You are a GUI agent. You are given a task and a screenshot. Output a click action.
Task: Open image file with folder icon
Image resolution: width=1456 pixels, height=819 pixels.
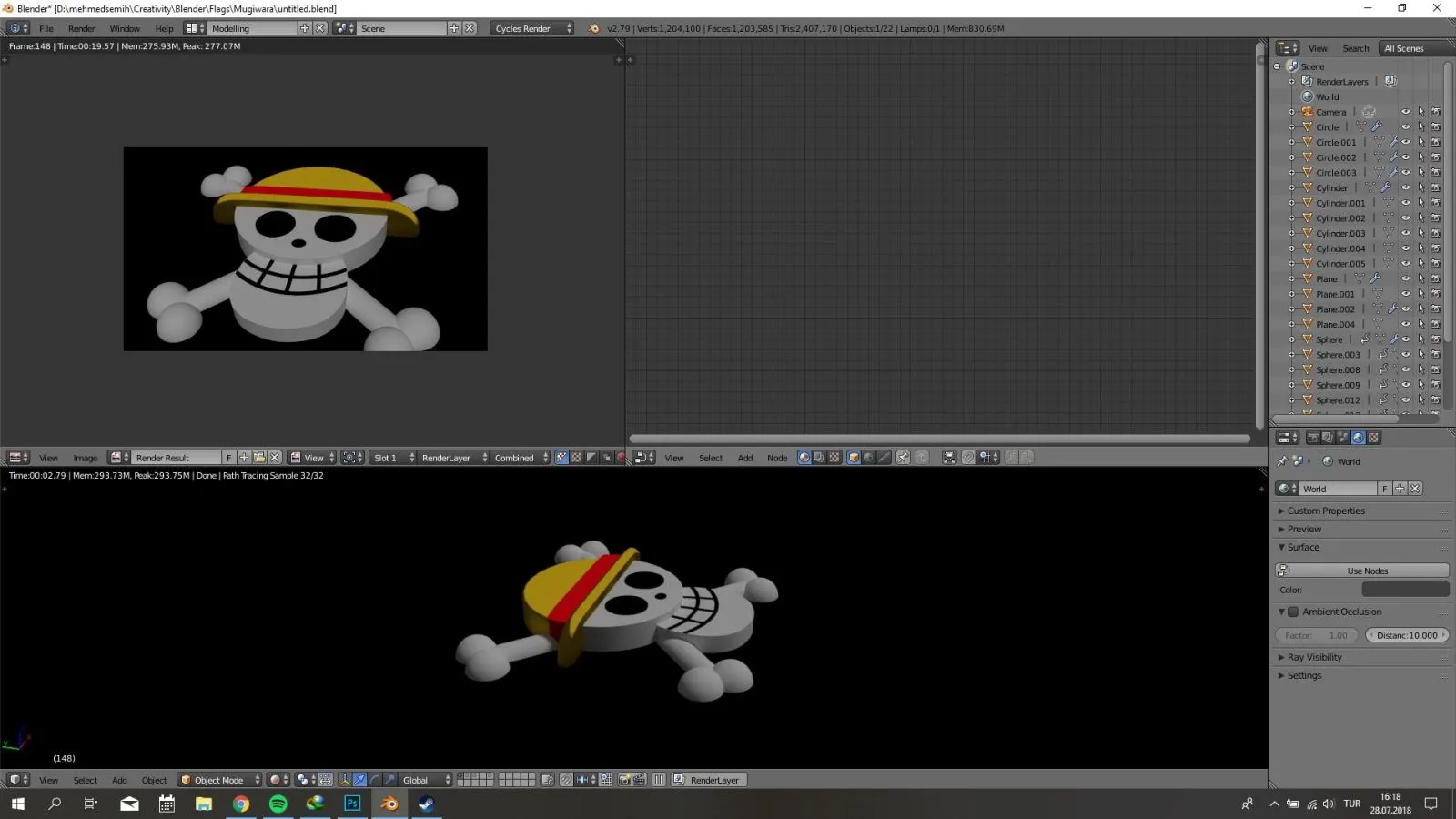pos(259,458)
